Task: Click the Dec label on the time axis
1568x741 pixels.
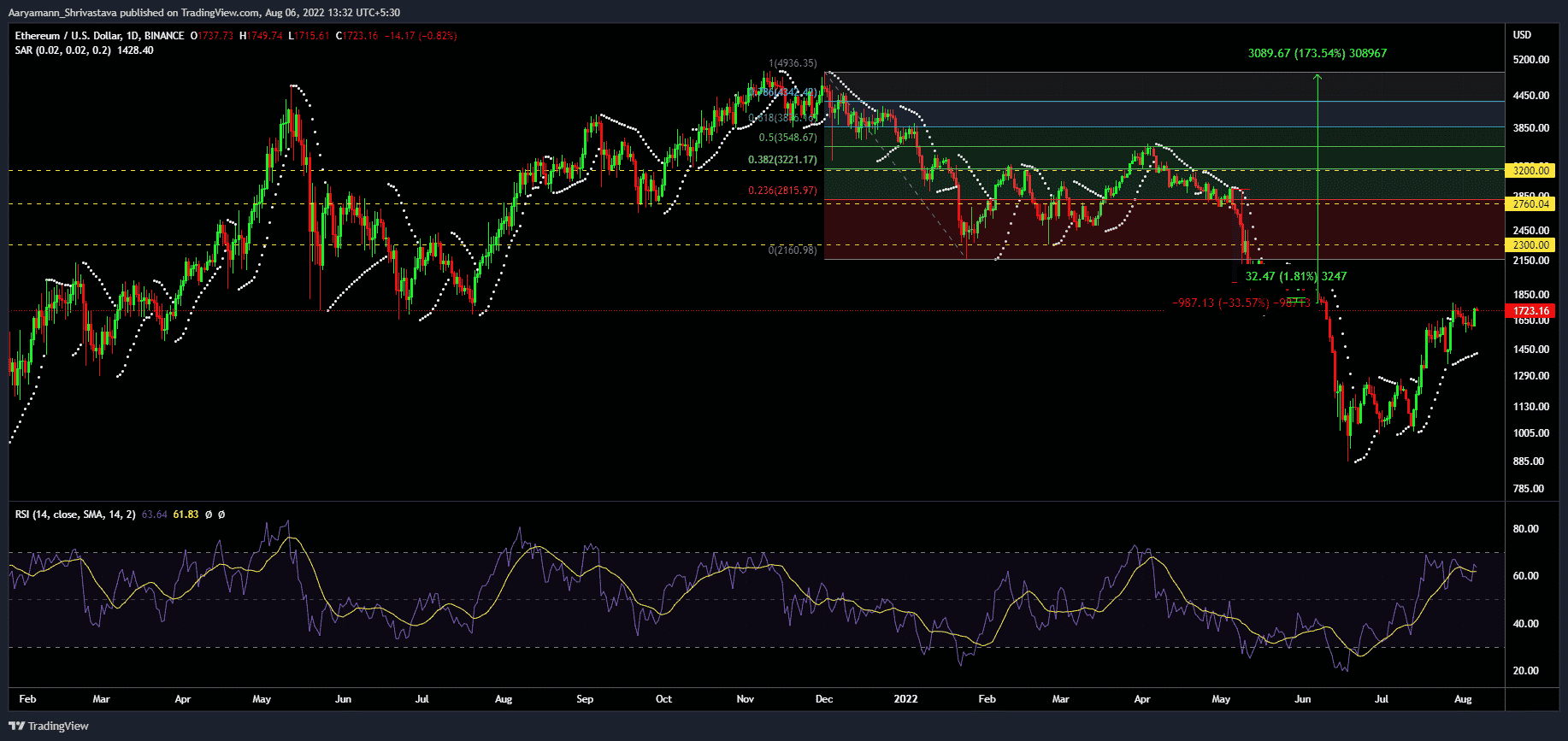Action: pos(824,699)
